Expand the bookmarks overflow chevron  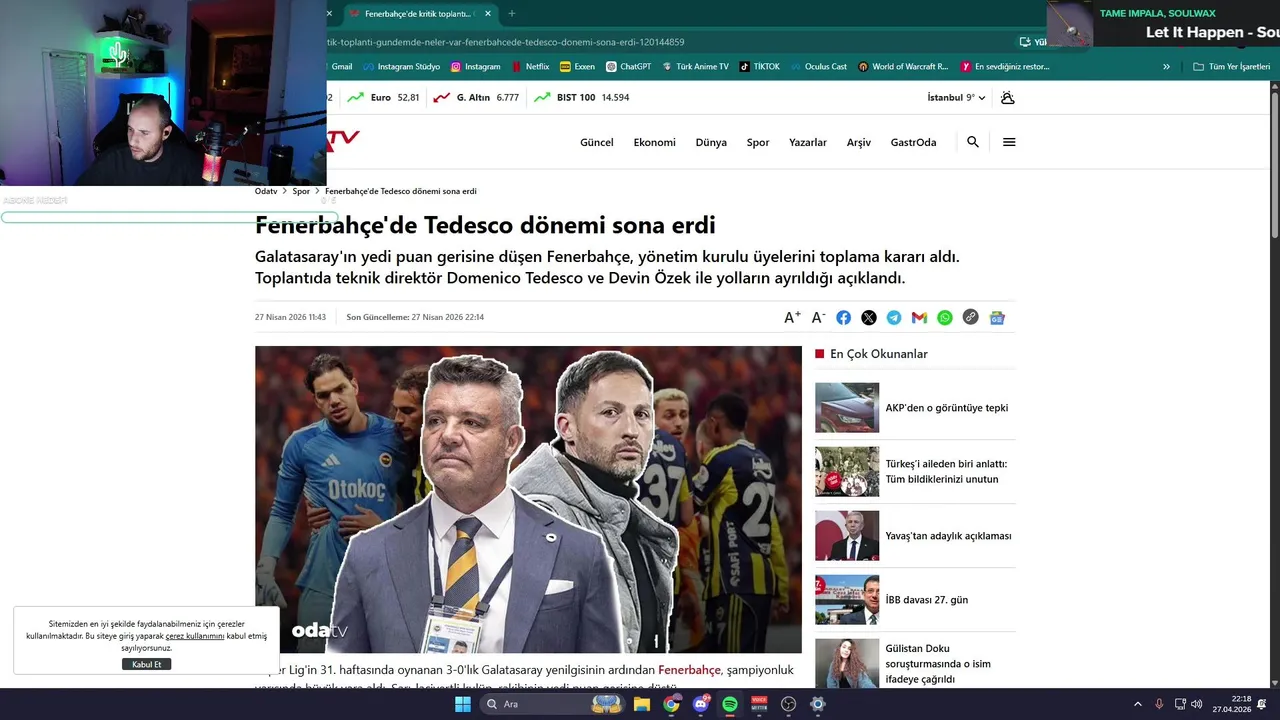tap(1166, 67)
